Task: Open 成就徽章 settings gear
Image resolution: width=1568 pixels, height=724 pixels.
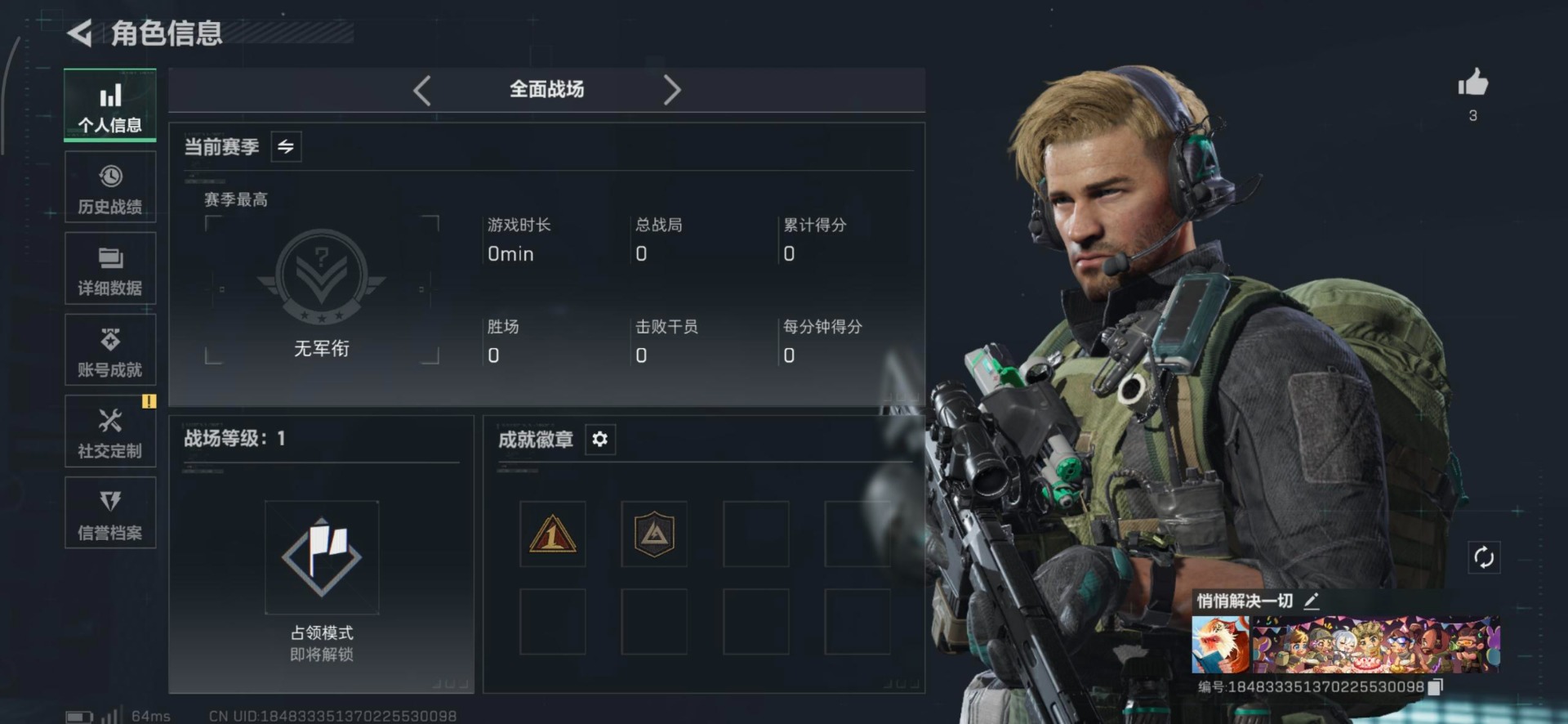Action: 600,440
